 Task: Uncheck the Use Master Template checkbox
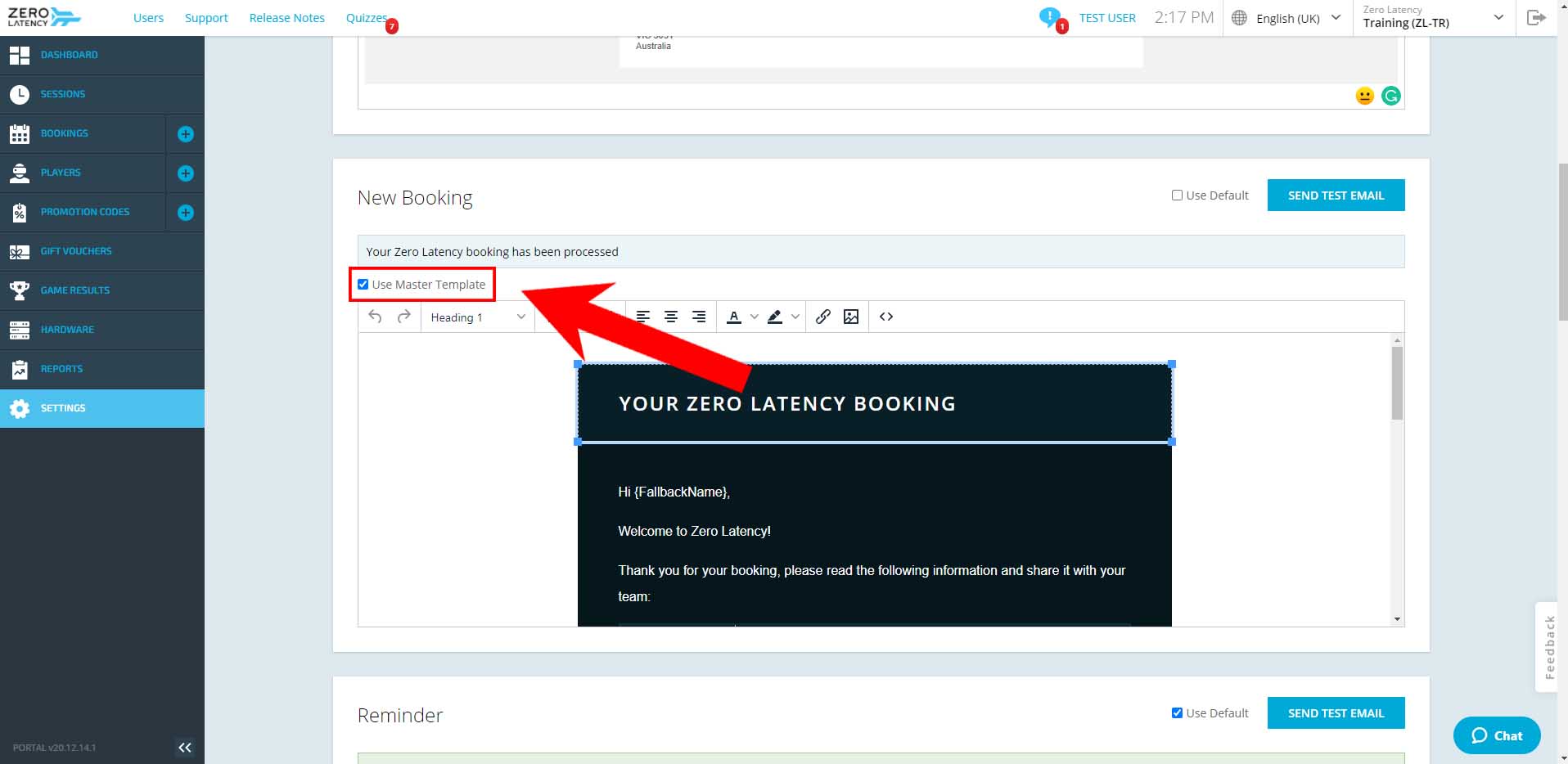(363, 285)
